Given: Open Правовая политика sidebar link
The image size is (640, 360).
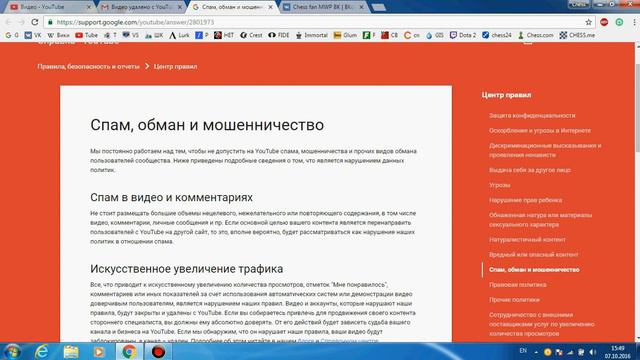Looking at the screenshot, I should tap(518, 285).
